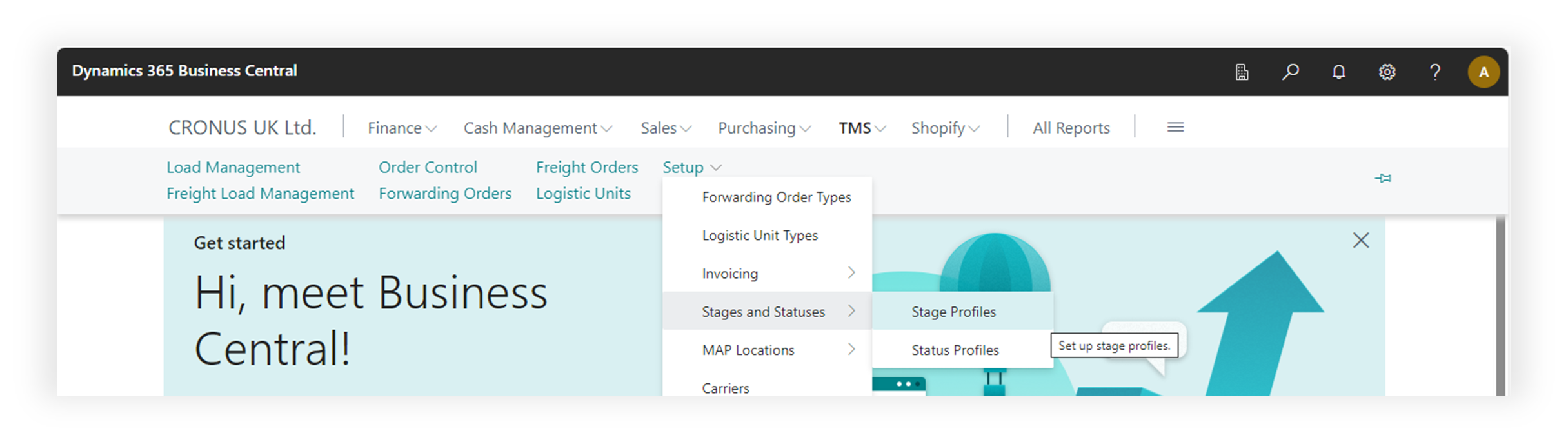Select Status Profiles menu item
The height and width of the screenshot is (442, 1568).
(955, 350)
